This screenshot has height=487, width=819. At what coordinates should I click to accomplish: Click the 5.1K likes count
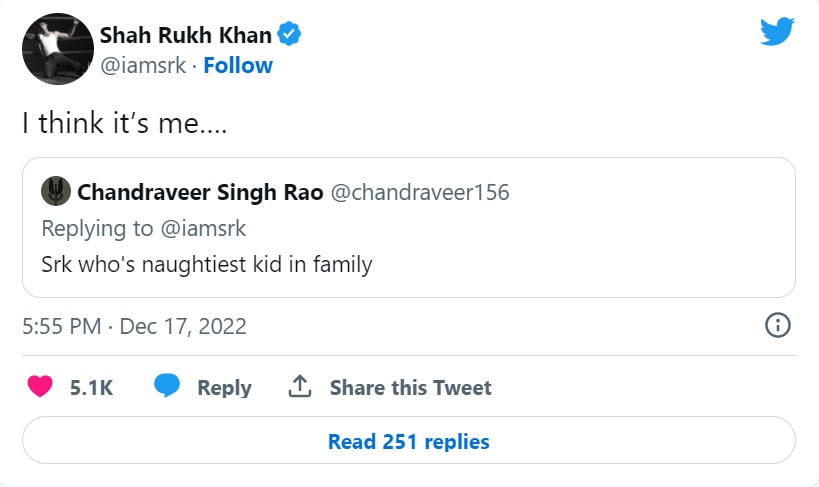(x=91, y=388)
